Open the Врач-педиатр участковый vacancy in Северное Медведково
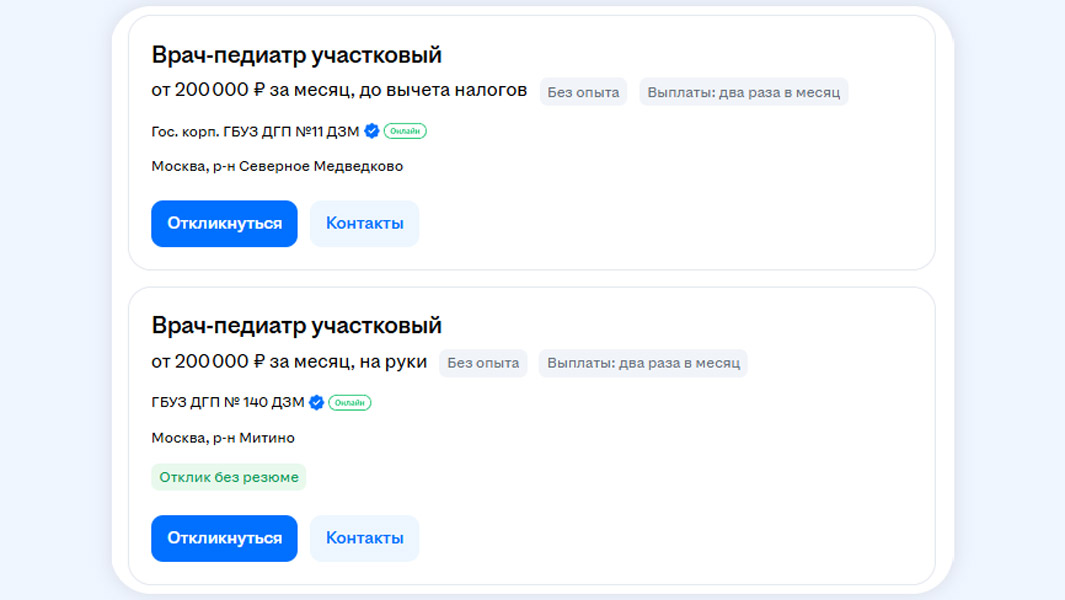1065x600 pixels. (x=296, y=55)
